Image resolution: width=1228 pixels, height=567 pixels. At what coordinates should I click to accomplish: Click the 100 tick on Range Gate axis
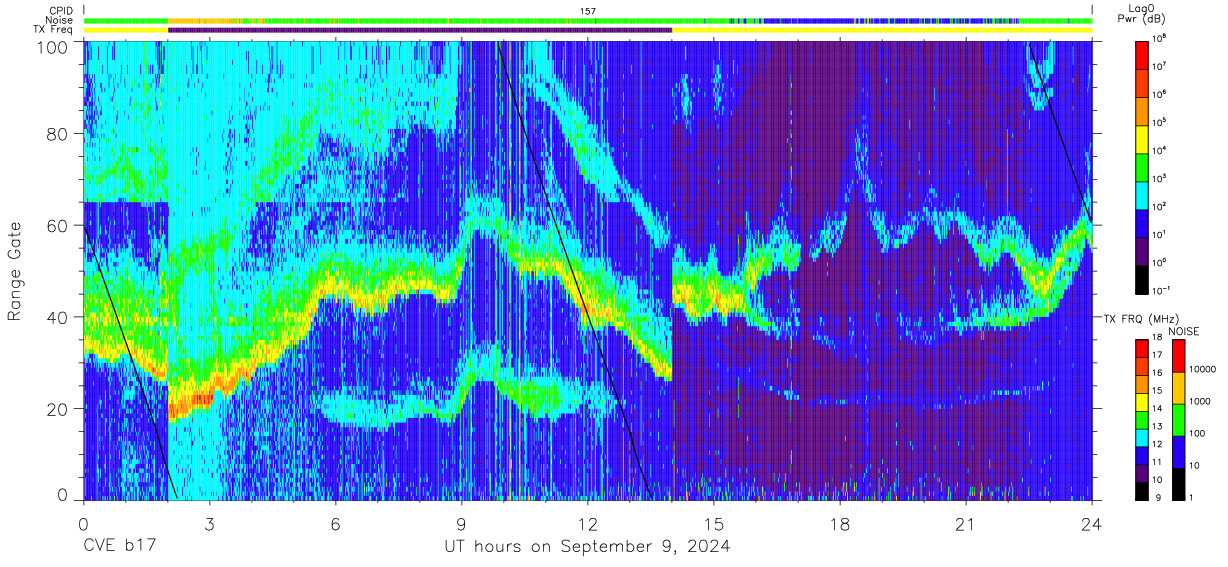pos(54,46)
